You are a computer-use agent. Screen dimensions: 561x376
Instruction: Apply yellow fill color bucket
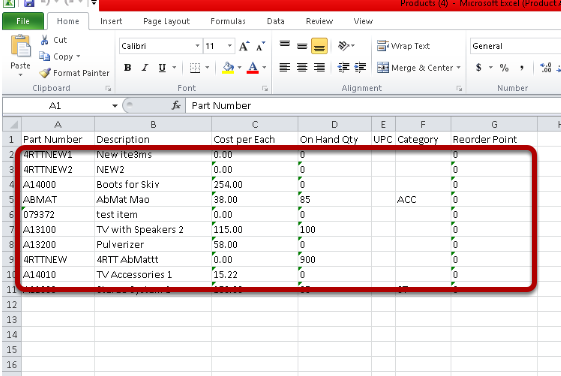pyautogui.click(x=228, y=68)
